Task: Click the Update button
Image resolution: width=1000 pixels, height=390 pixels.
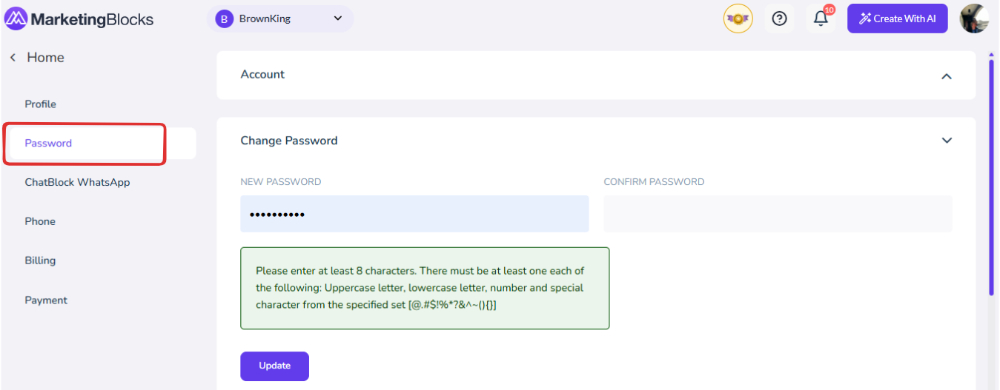Action: 275,366
